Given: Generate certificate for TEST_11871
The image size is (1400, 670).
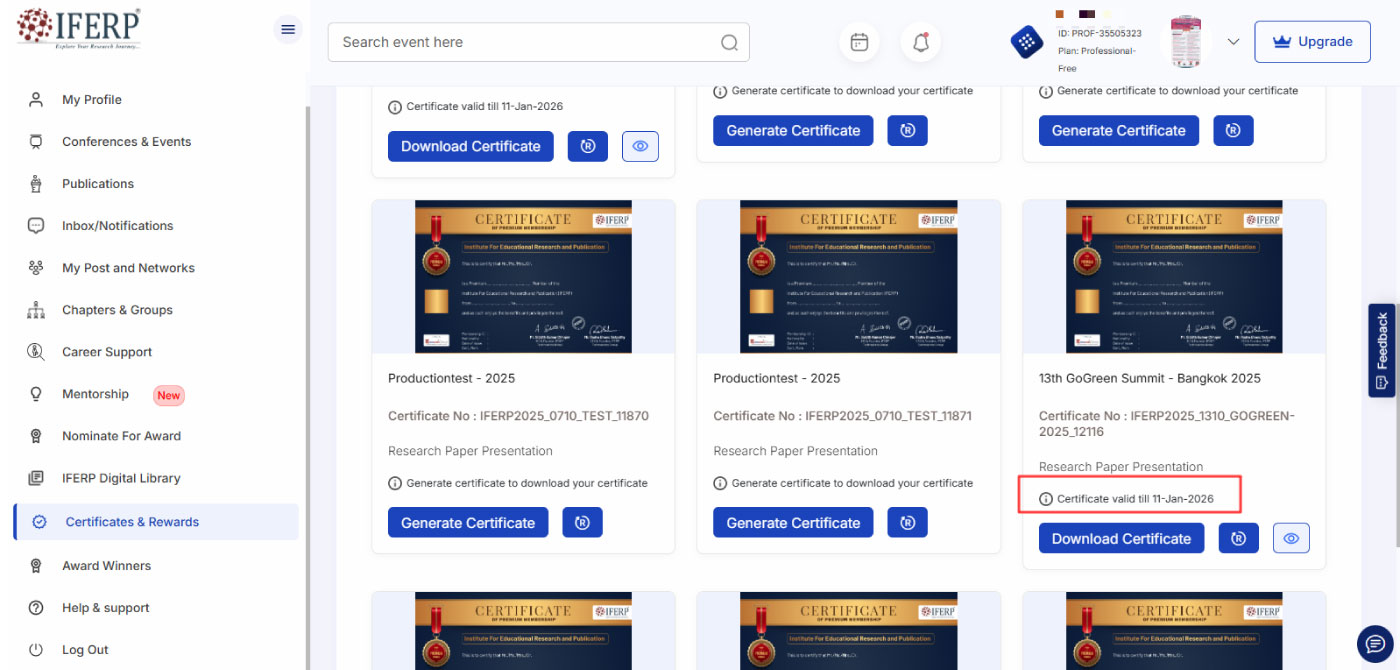Looking at the screenshot, I should (x=793, y=522).
